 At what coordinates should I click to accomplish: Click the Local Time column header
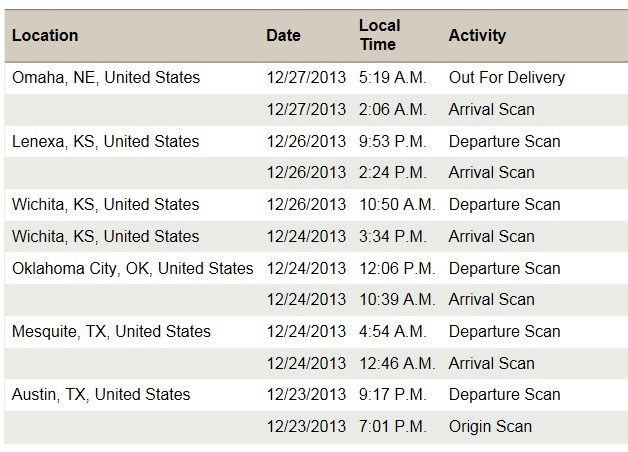[379, 35]
